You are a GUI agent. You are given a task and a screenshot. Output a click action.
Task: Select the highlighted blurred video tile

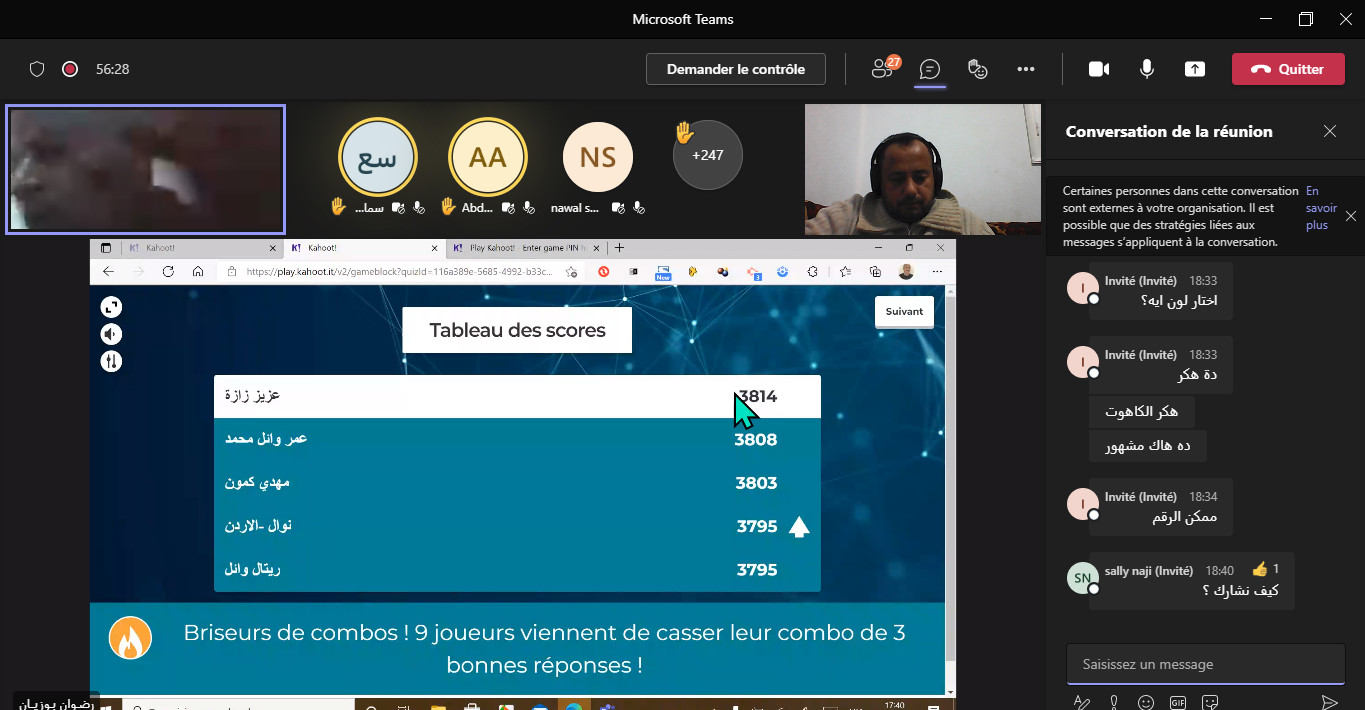click(x=146, y=169)
